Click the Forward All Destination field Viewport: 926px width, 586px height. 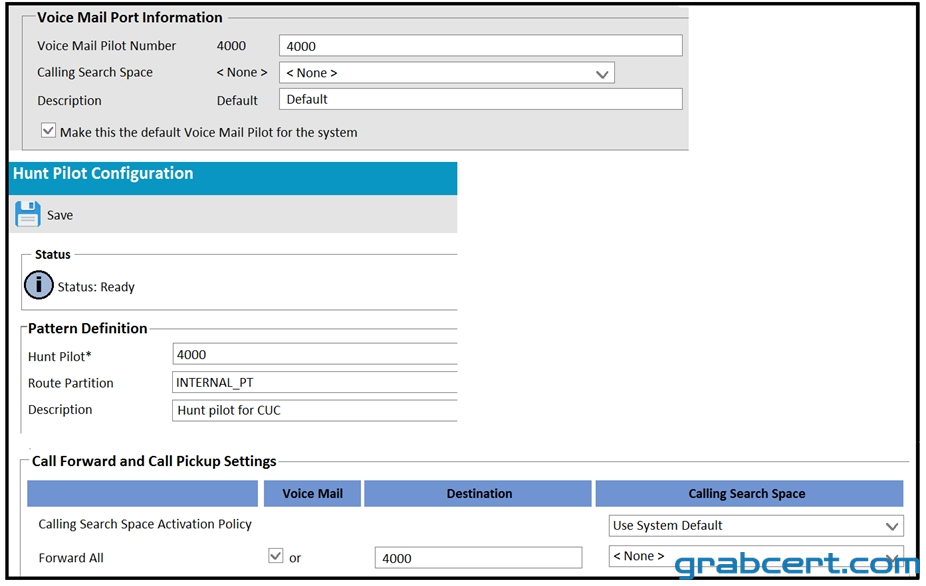[478, 558]
